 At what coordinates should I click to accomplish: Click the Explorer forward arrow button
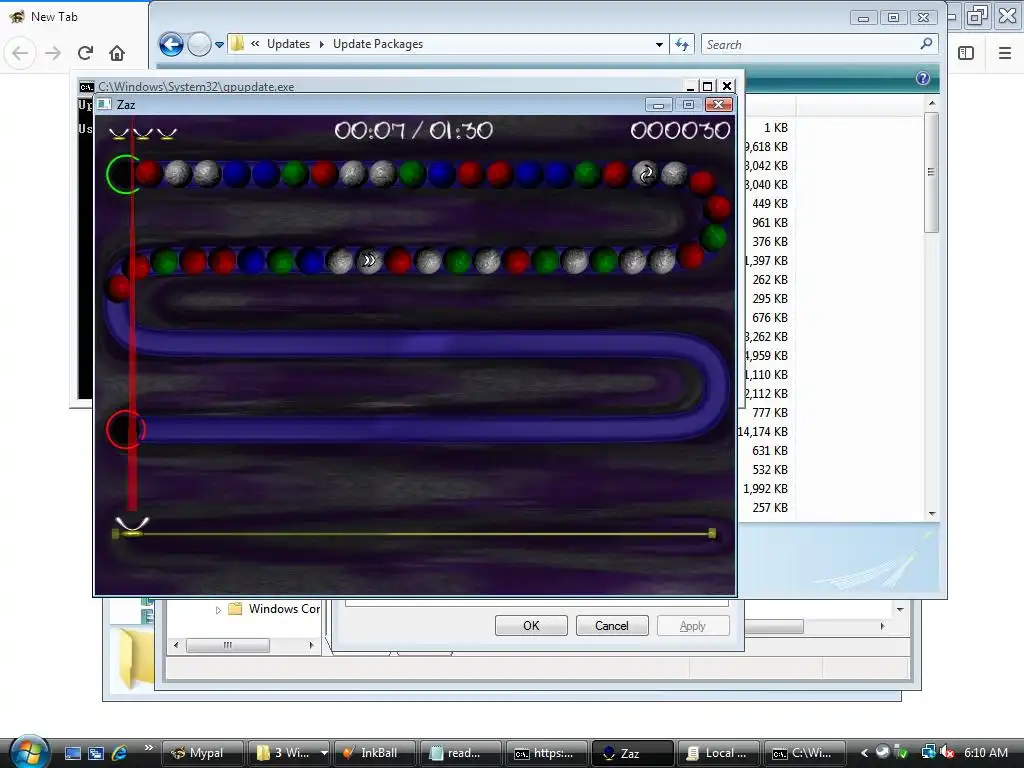coord(199,44)
